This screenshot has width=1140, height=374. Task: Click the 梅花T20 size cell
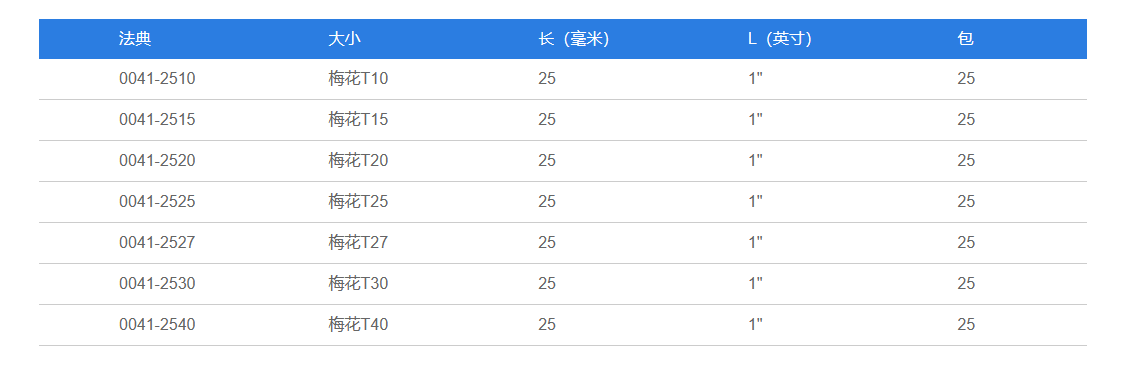tap(358, 160)
